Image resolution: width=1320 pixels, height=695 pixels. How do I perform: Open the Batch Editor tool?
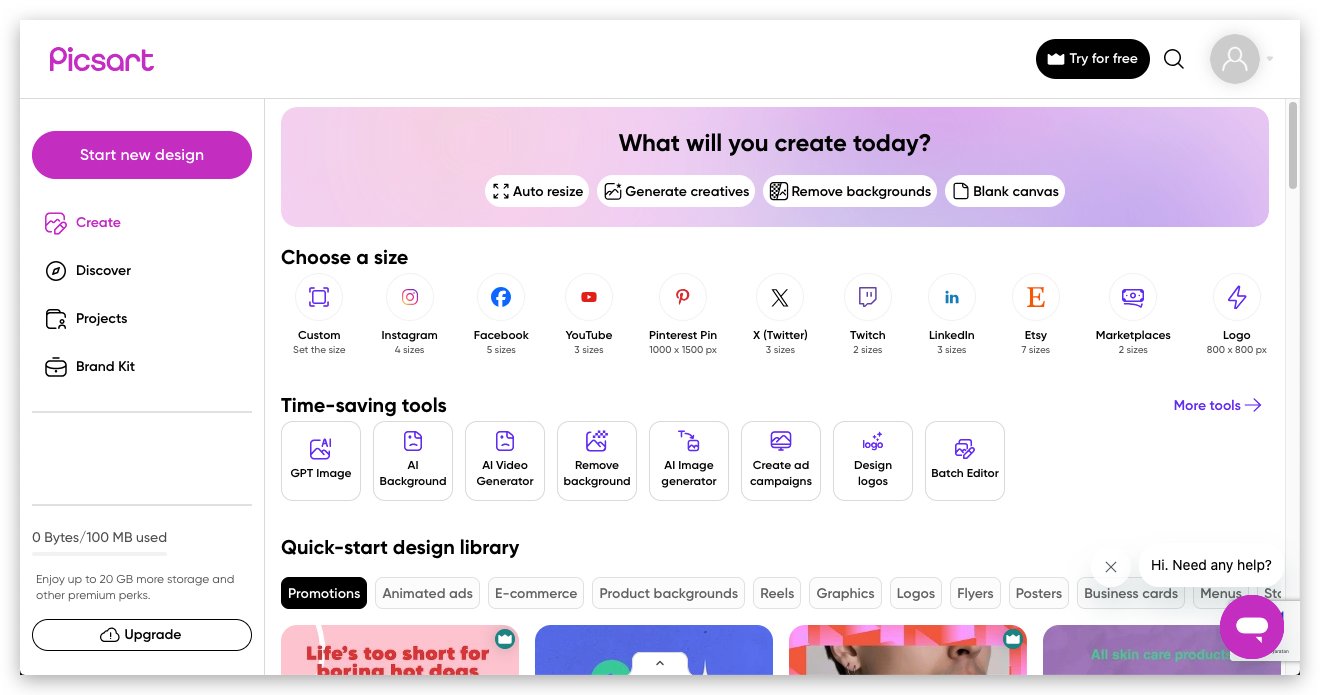pyautogui.click(x=964, y=461)
